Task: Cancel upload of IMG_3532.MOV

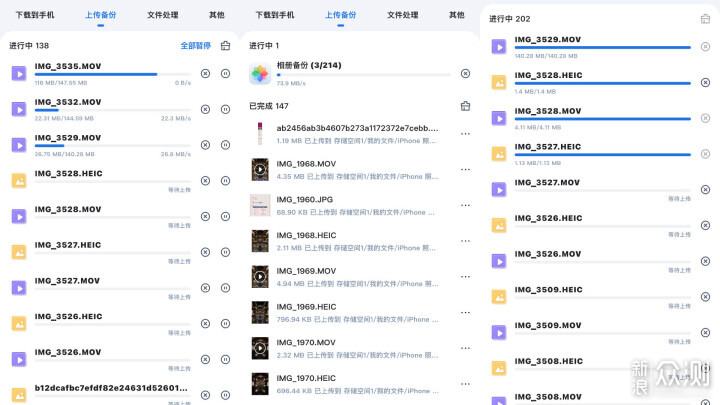Action: (205, 109)
